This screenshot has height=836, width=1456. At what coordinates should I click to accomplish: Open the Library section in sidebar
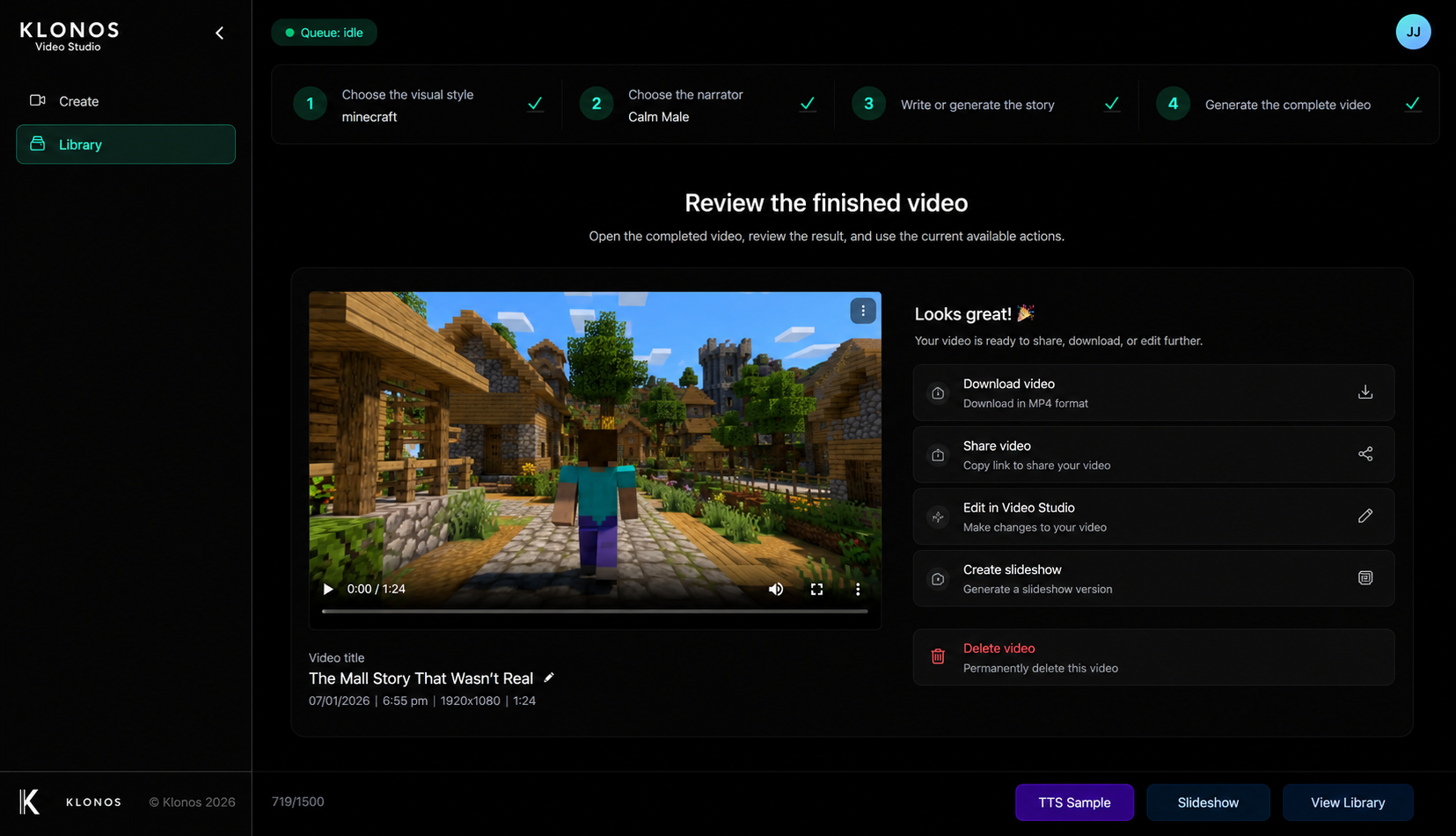(x=126, y=144)
